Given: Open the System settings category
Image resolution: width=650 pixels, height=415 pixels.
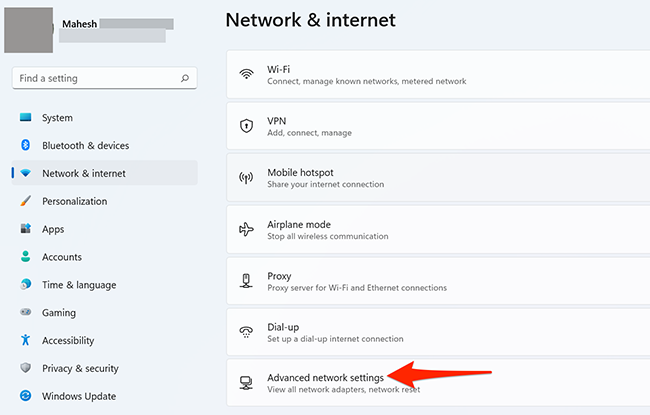Looking at the screenshot, I should tap(104, 117).
